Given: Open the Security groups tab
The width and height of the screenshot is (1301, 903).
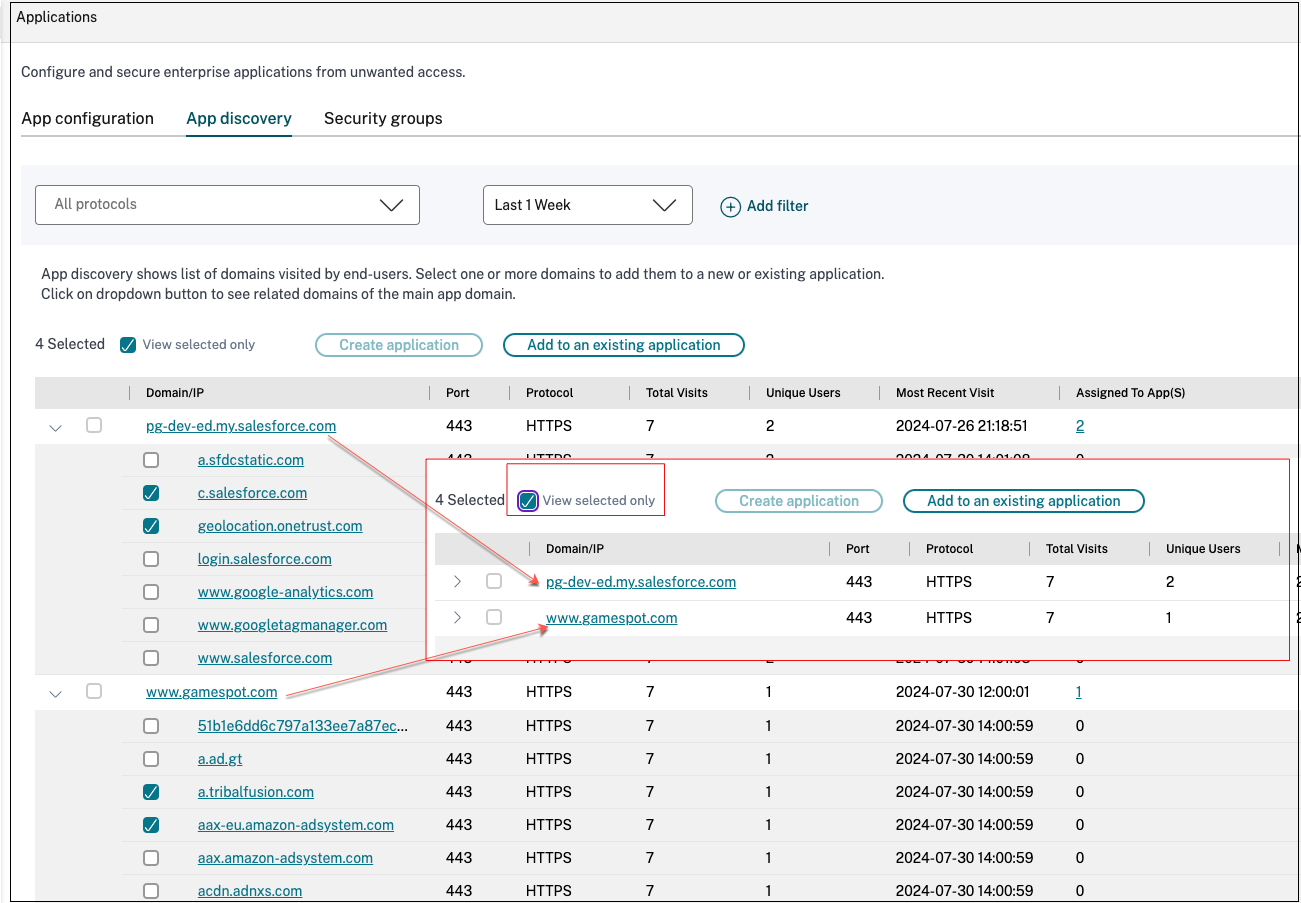Looking at the screenshot, I should coord(383,118).
